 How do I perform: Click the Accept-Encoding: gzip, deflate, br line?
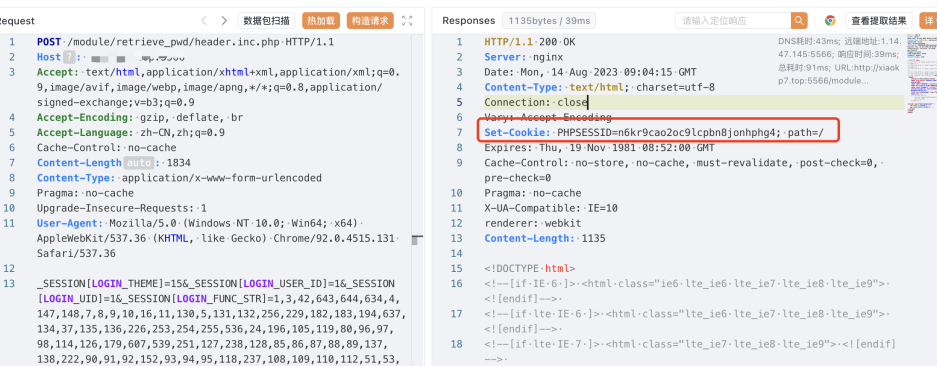click(140, 118)
